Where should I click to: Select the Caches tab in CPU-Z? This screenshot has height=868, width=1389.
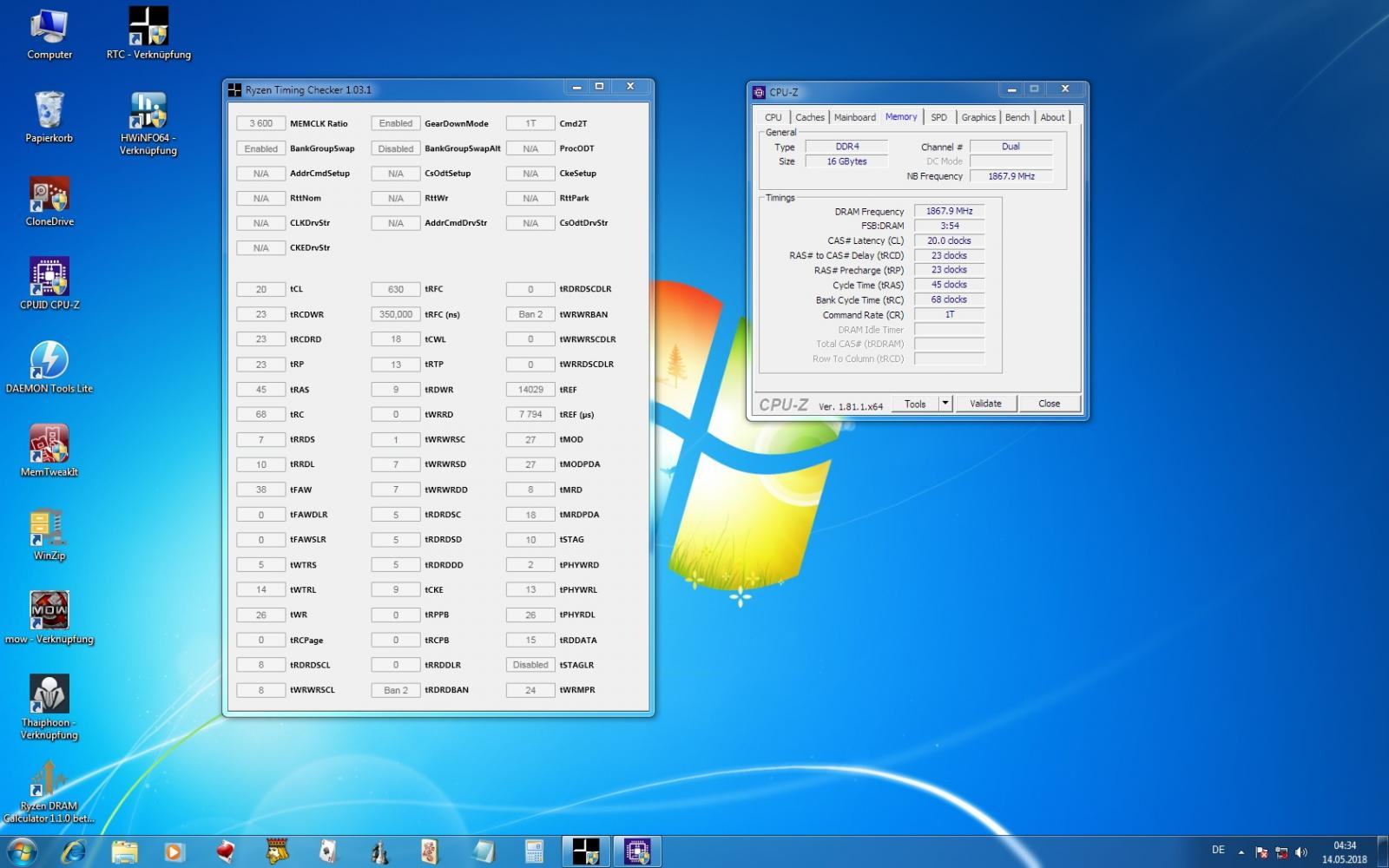point(809,117)
